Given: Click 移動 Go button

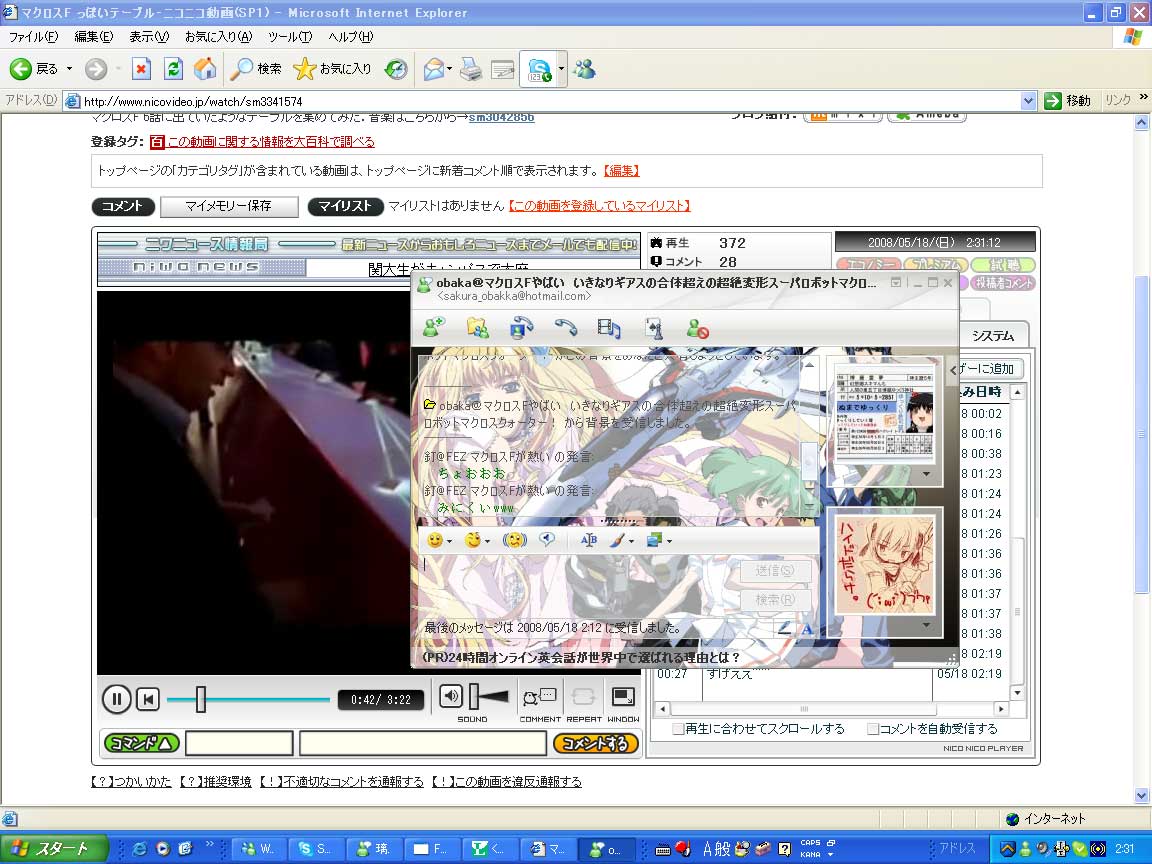Looking at the screenshot, I should click(x=1068, y=101).
